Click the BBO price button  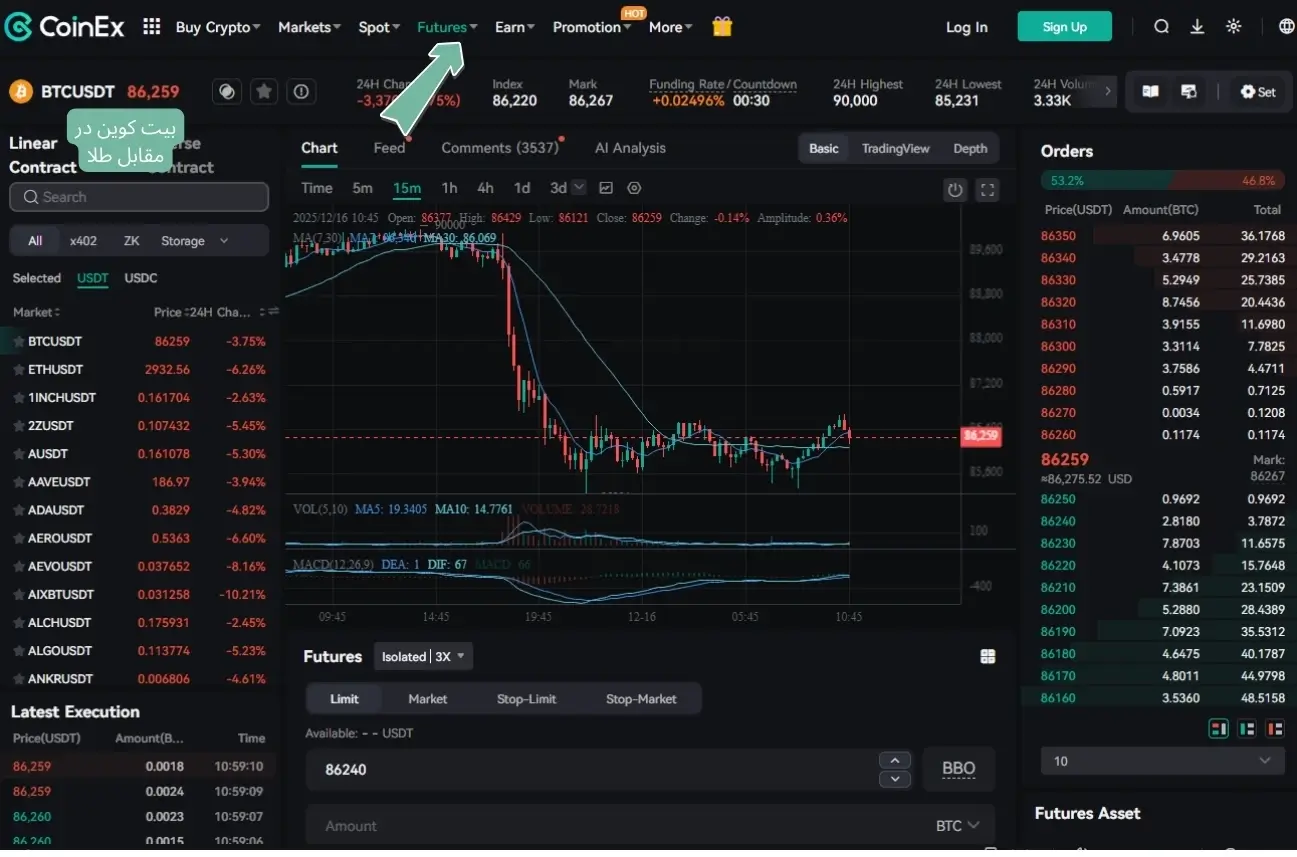pos(958,769)
